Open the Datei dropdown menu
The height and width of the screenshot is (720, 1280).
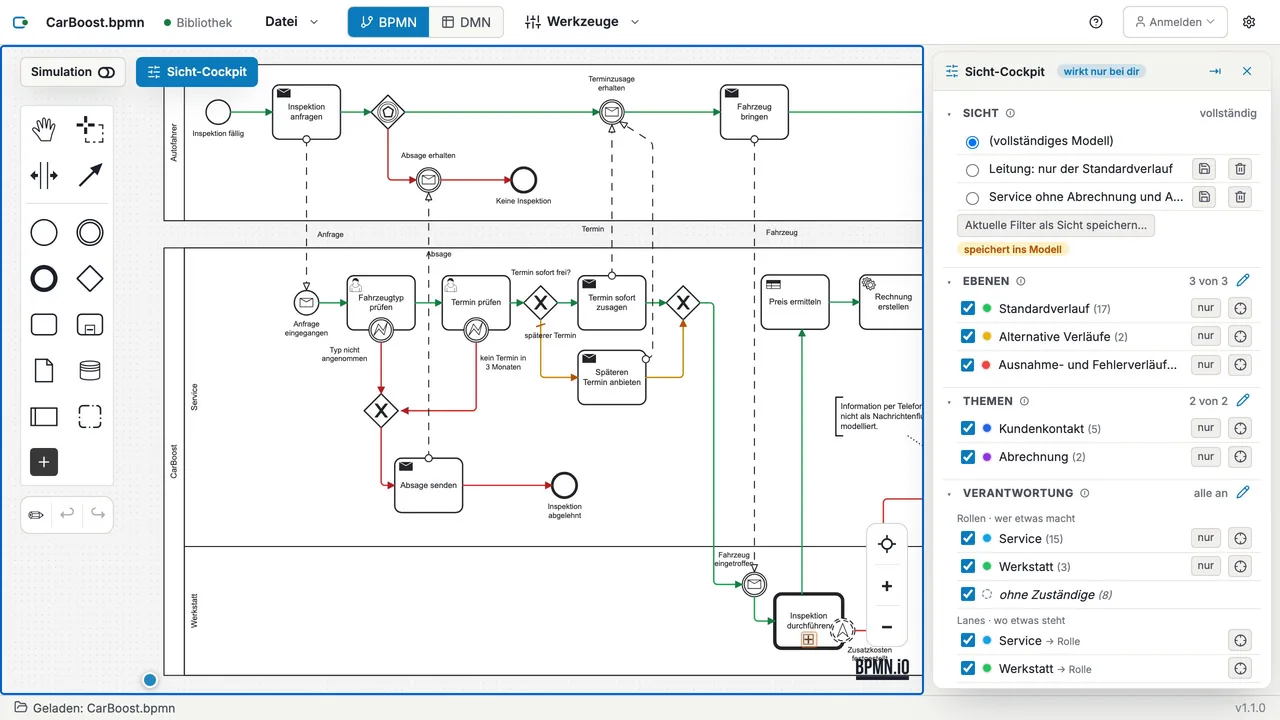tap(292, 22)
